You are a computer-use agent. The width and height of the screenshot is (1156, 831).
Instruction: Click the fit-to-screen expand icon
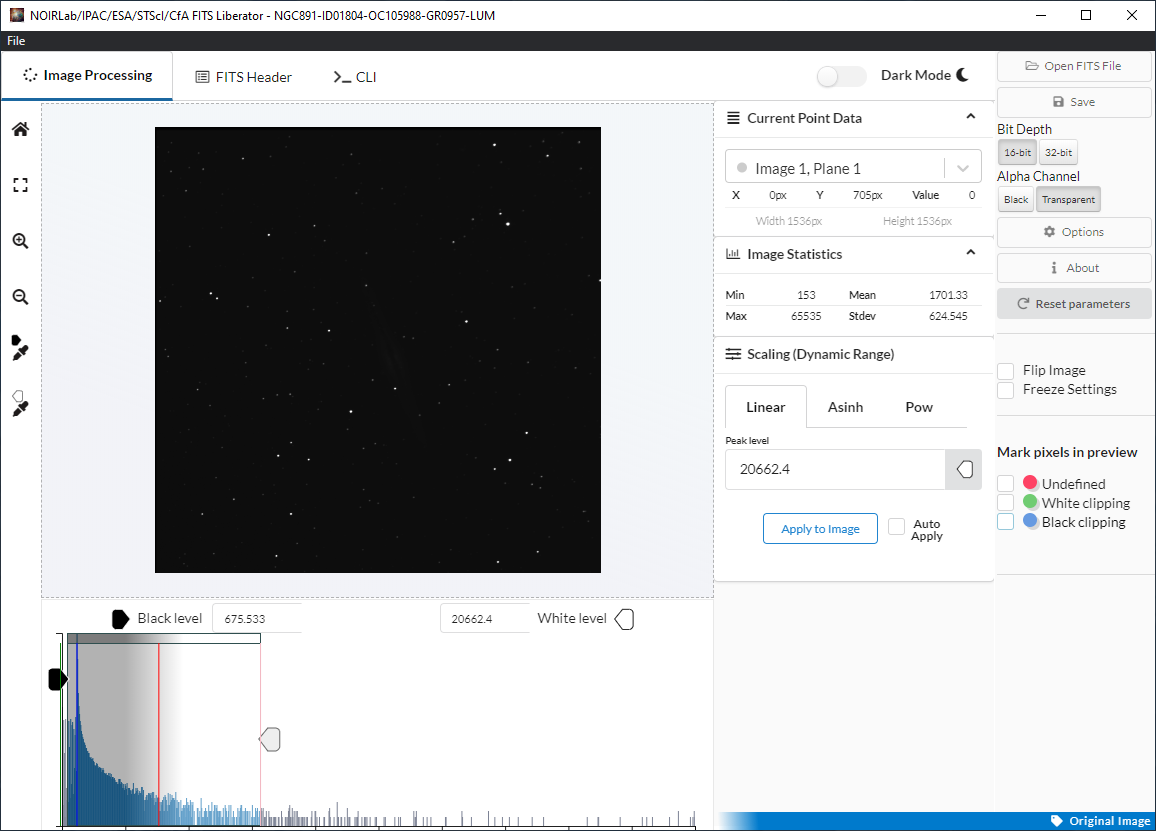point(21,185)
